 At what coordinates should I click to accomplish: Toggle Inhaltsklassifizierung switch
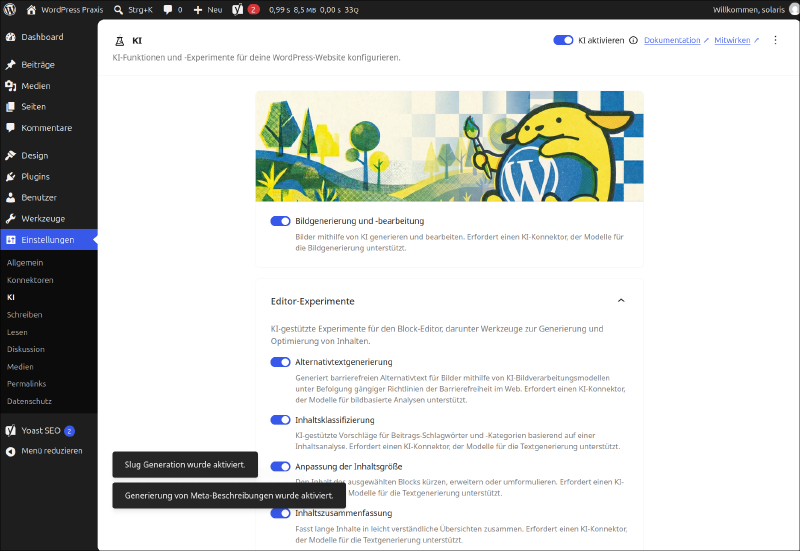[280, 420]
